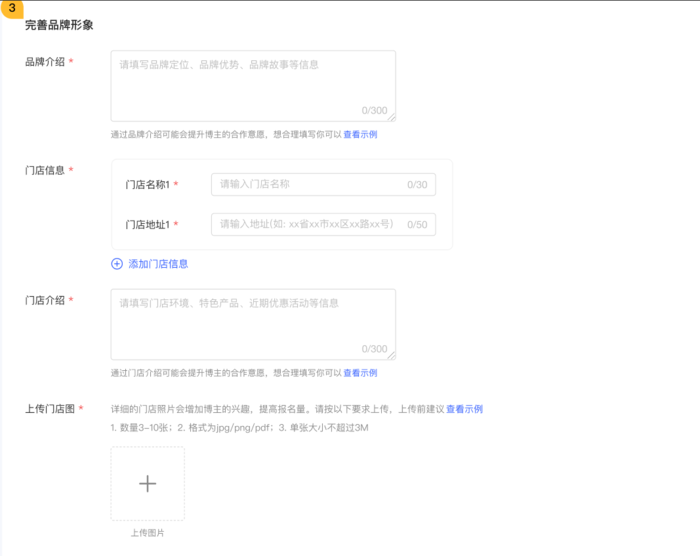Click the 完善品牌形象 section heading

[x=59, y=25]
